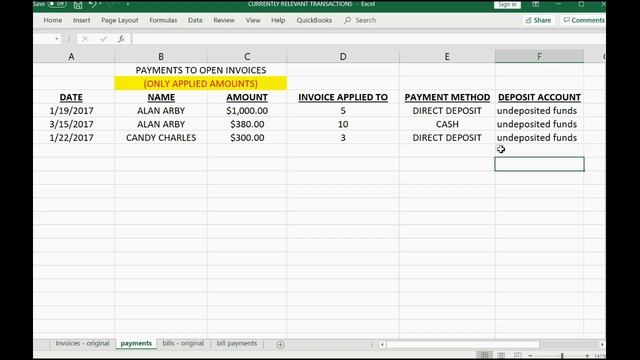Open the Page Layout ribbon tab

click(x=120, y=20)
